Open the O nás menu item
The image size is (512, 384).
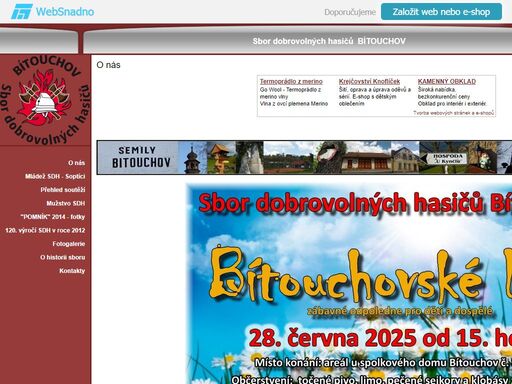(76, 163)
